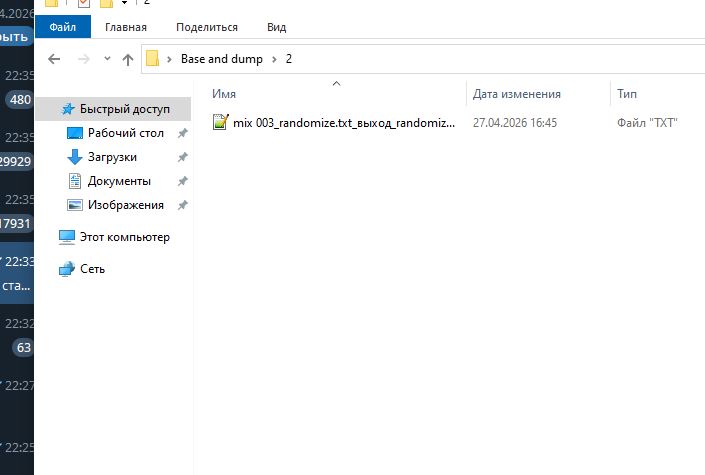
Task: Click pin icon next to Рабочий стол
Action: 182,133
